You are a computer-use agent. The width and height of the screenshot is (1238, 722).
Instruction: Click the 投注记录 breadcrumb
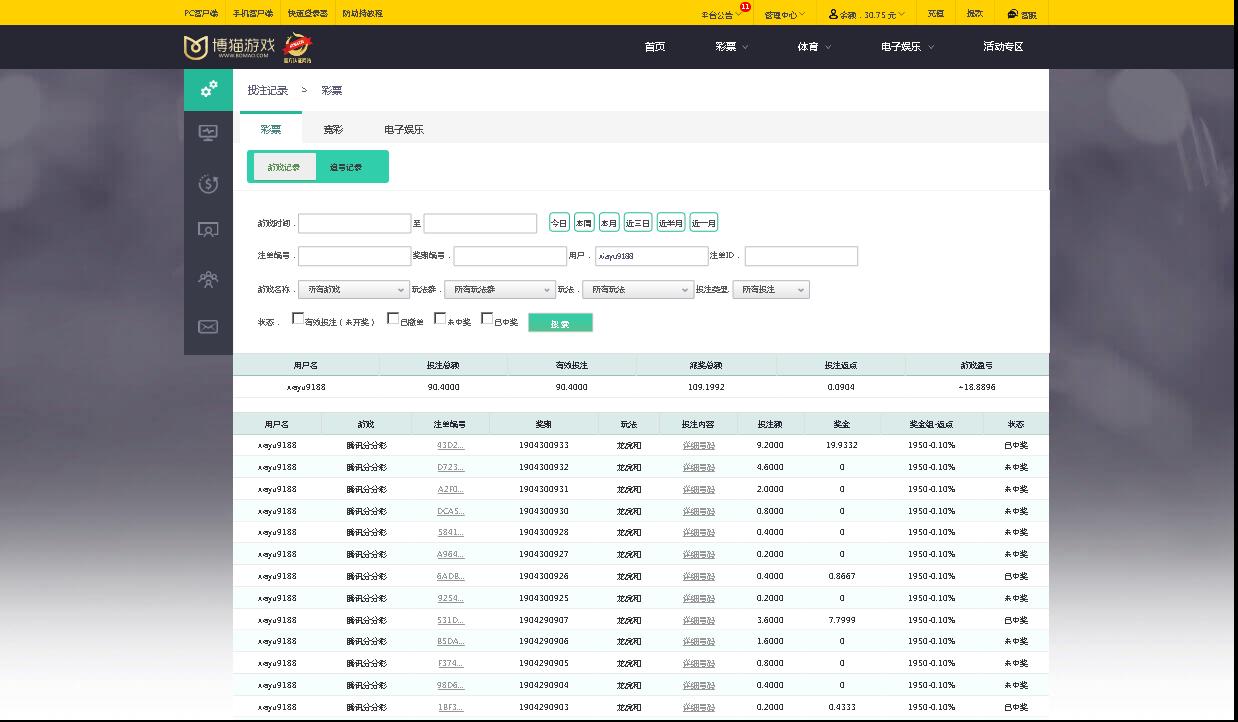tap(268, 90)
